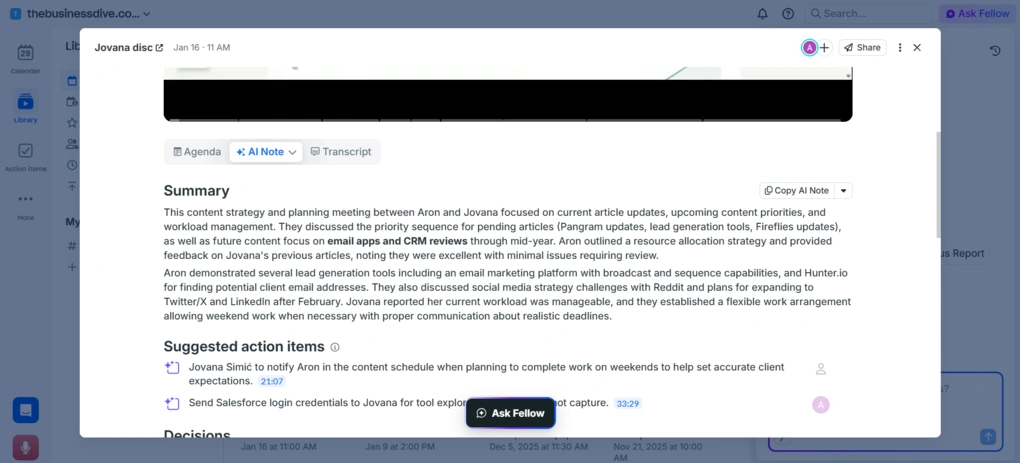Image resolution: width=1020 pixels, height=463 pixels.
Task: Expand the AI Note template chevron
Action: point(292,152)
